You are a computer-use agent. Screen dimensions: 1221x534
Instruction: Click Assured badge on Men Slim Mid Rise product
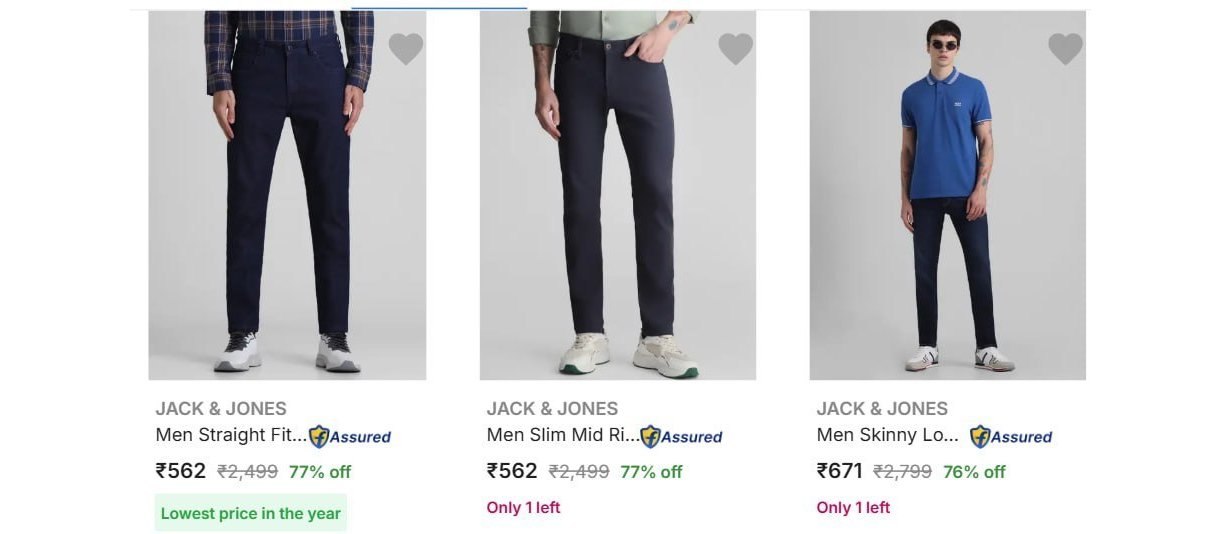click(681, 436)
